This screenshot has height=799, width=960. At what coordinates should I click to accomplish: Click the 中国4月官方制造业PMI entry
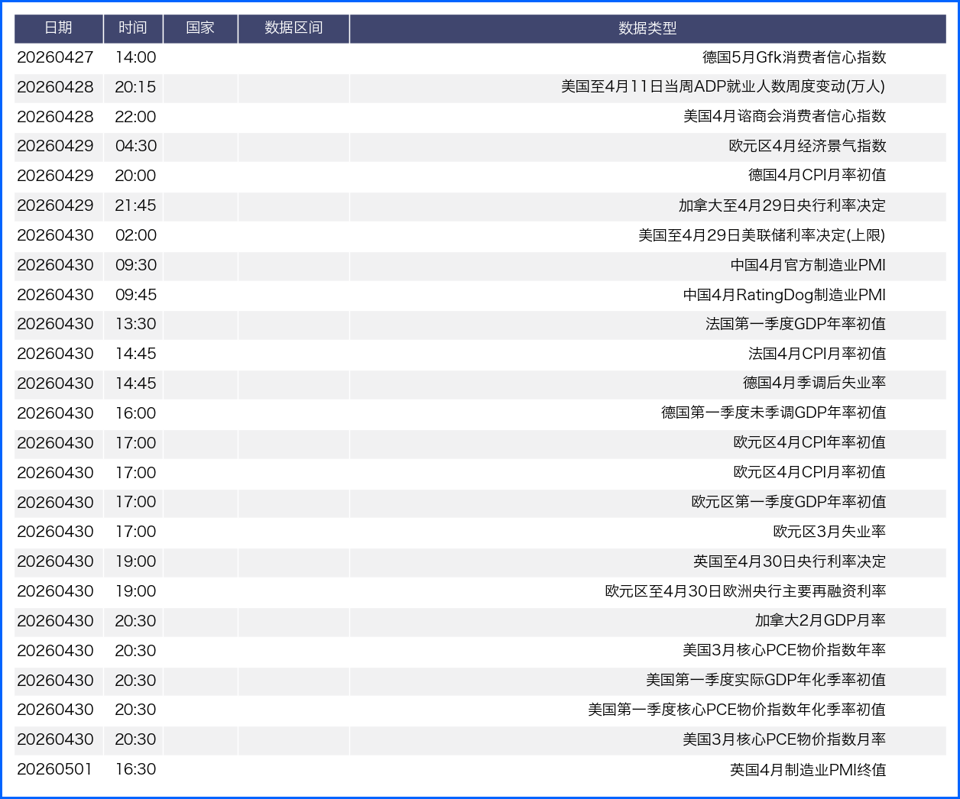(x=807, y=266)
